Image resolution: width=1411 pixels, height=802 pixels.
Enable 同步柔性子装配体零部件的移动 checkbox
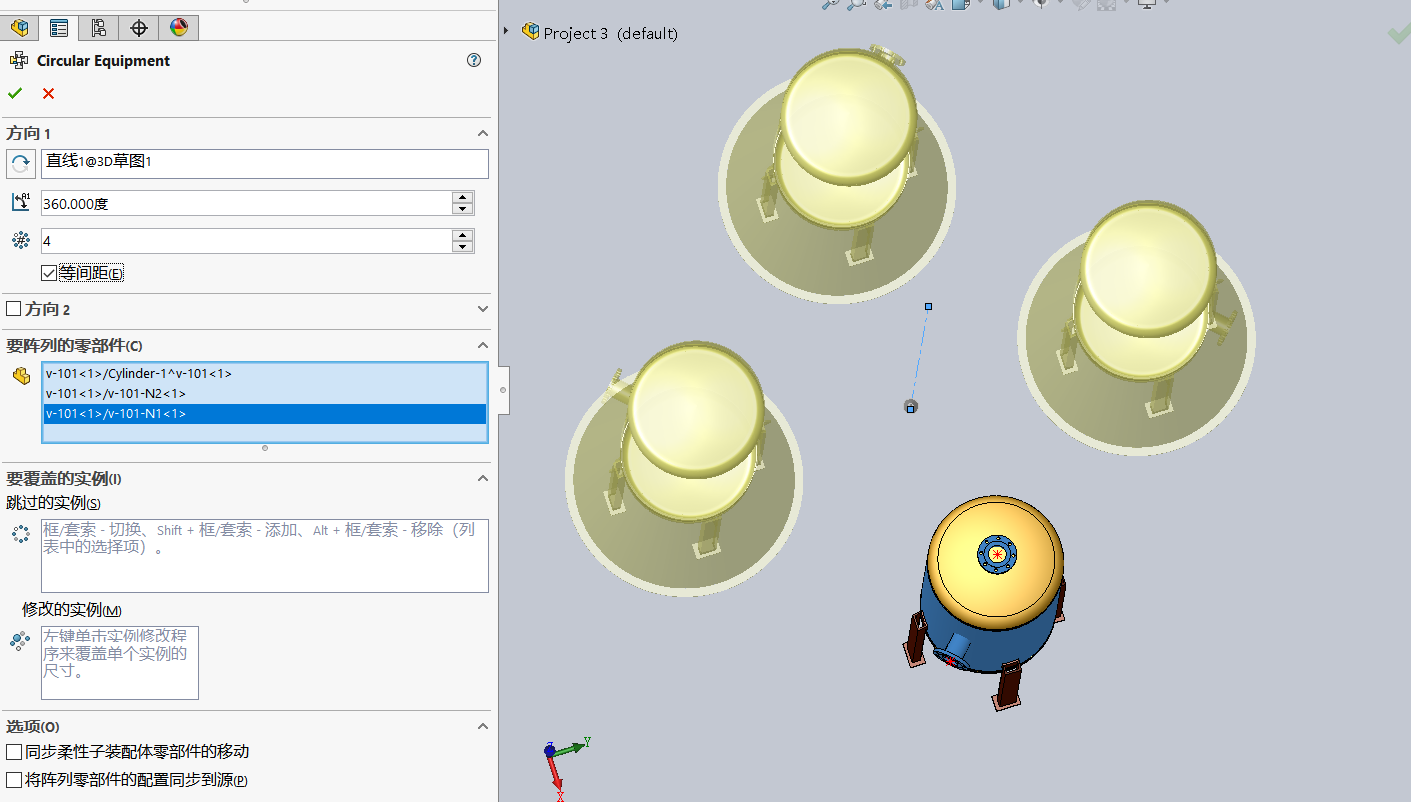[14, 751]
